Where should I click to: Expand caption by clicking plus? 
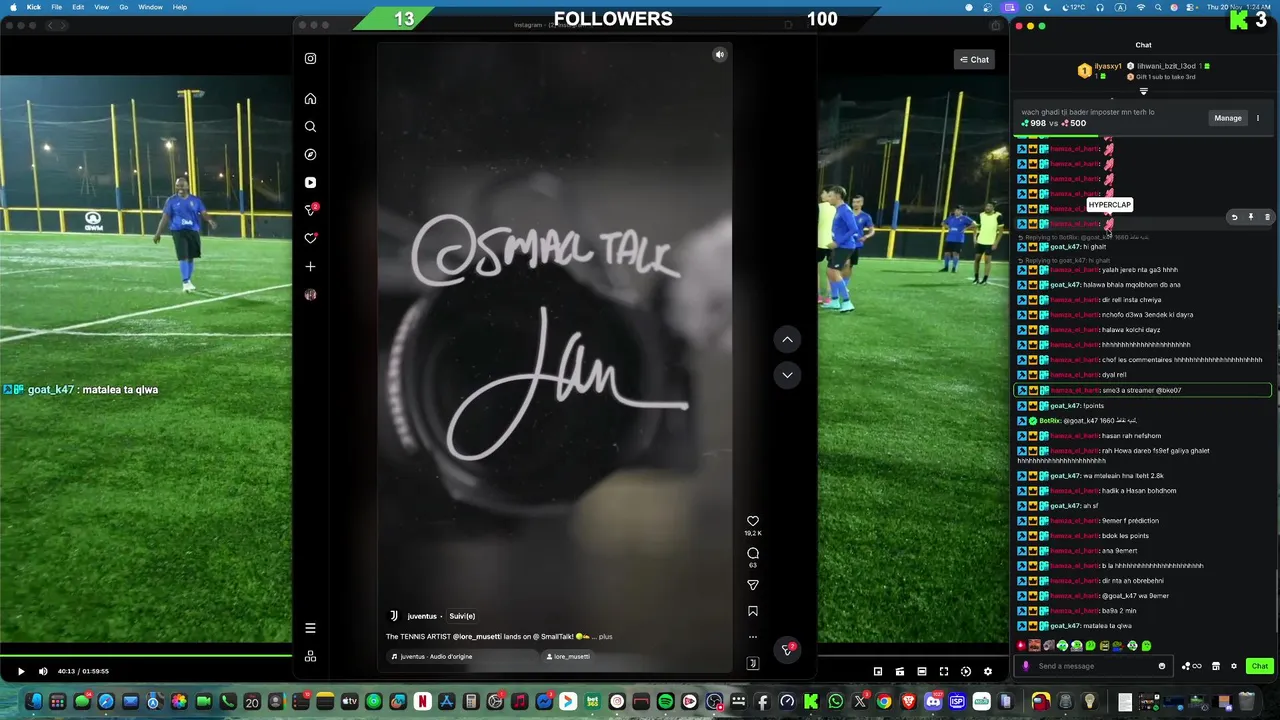pyautogui.click(x=605, y=636)
